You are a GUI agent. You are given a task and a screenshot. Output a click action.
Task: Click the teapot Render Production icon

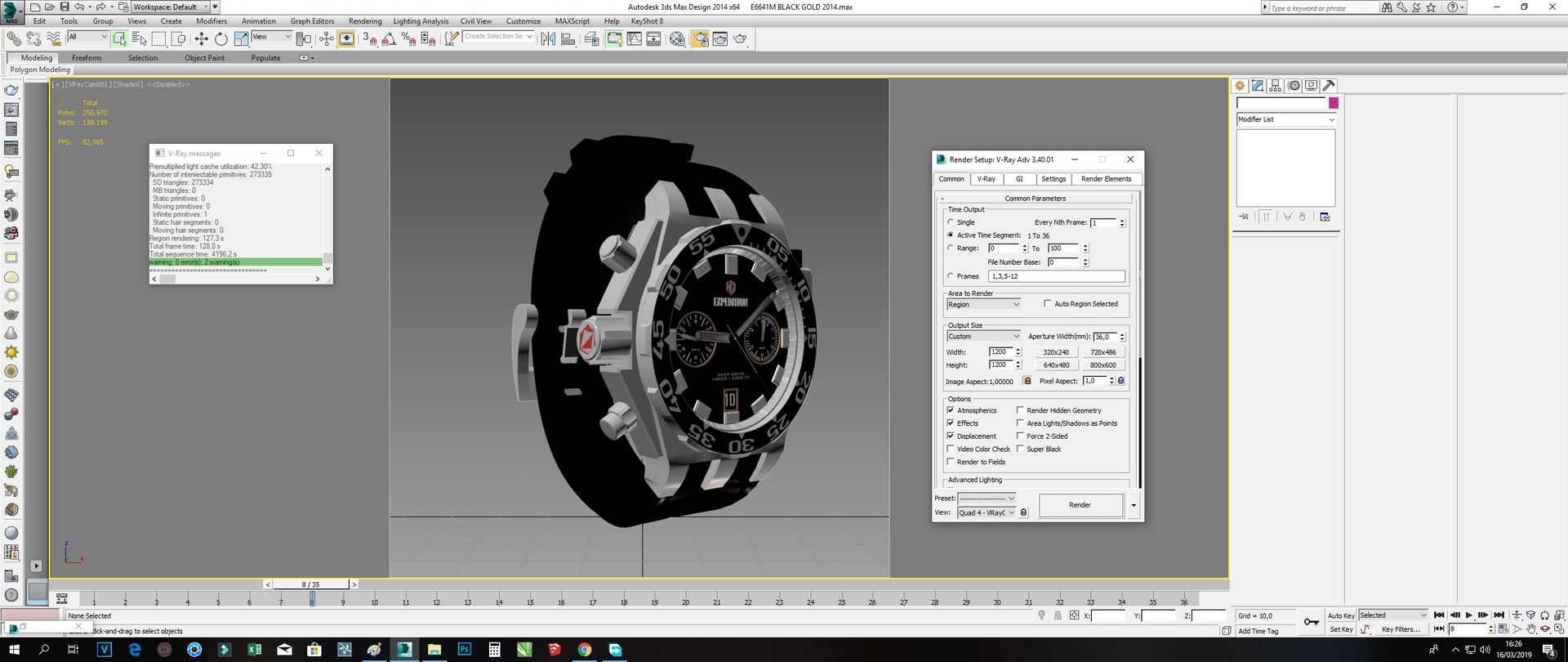[740, 38]
